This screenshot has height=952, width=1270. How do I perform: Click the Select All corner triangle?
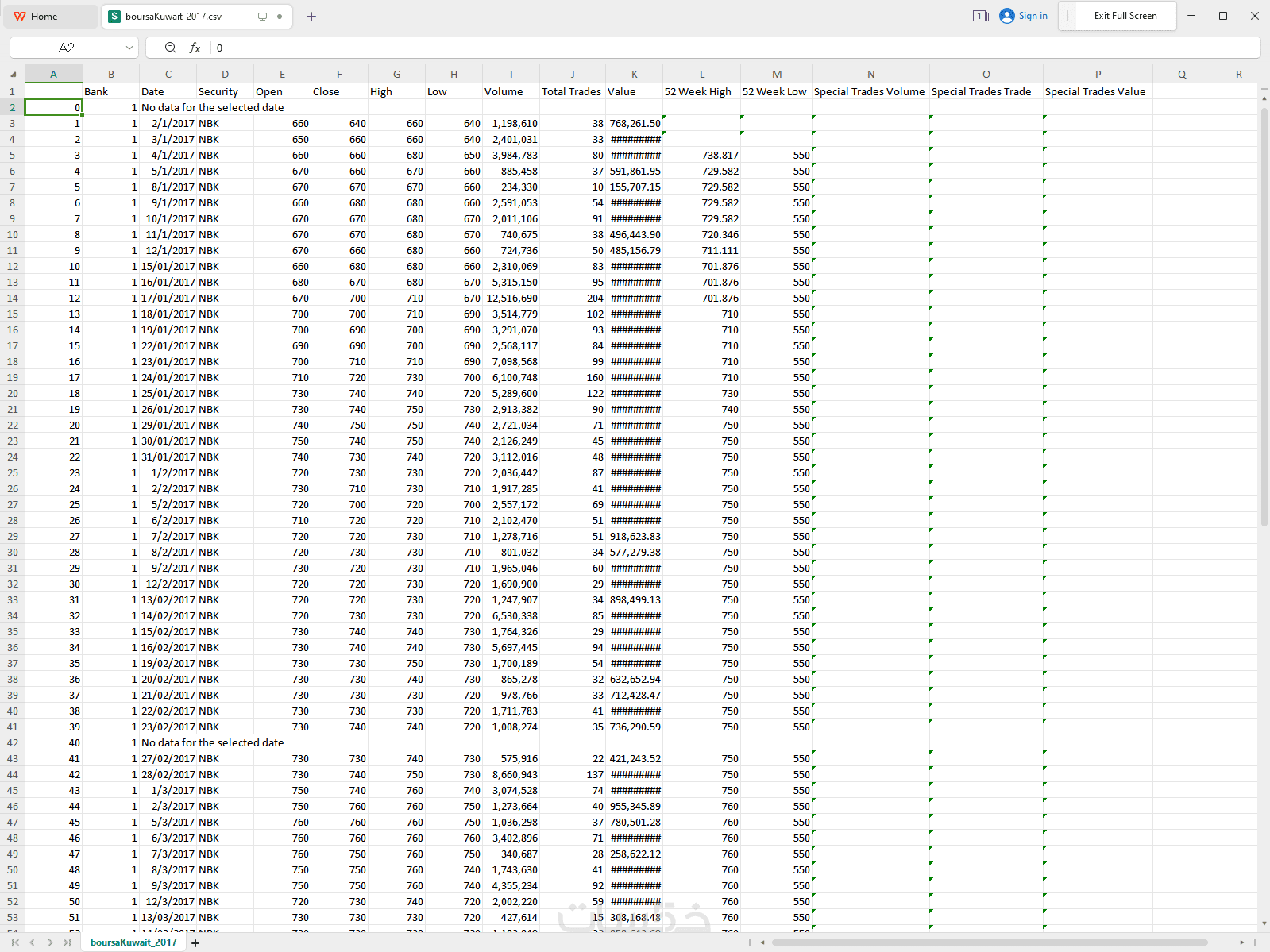(13, 74)
